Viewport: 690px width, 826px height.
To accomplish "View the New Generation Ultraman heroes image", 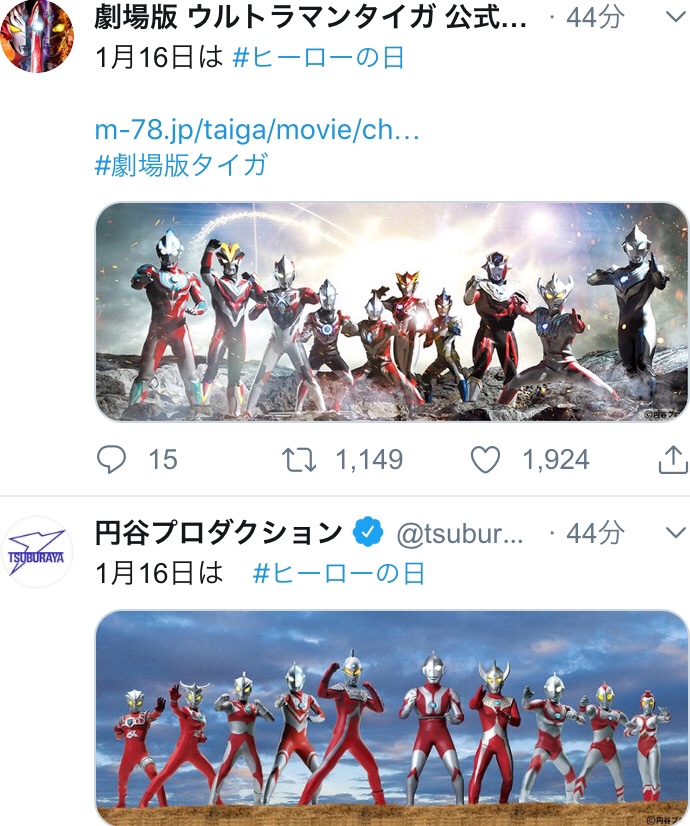I will [392, 312].
